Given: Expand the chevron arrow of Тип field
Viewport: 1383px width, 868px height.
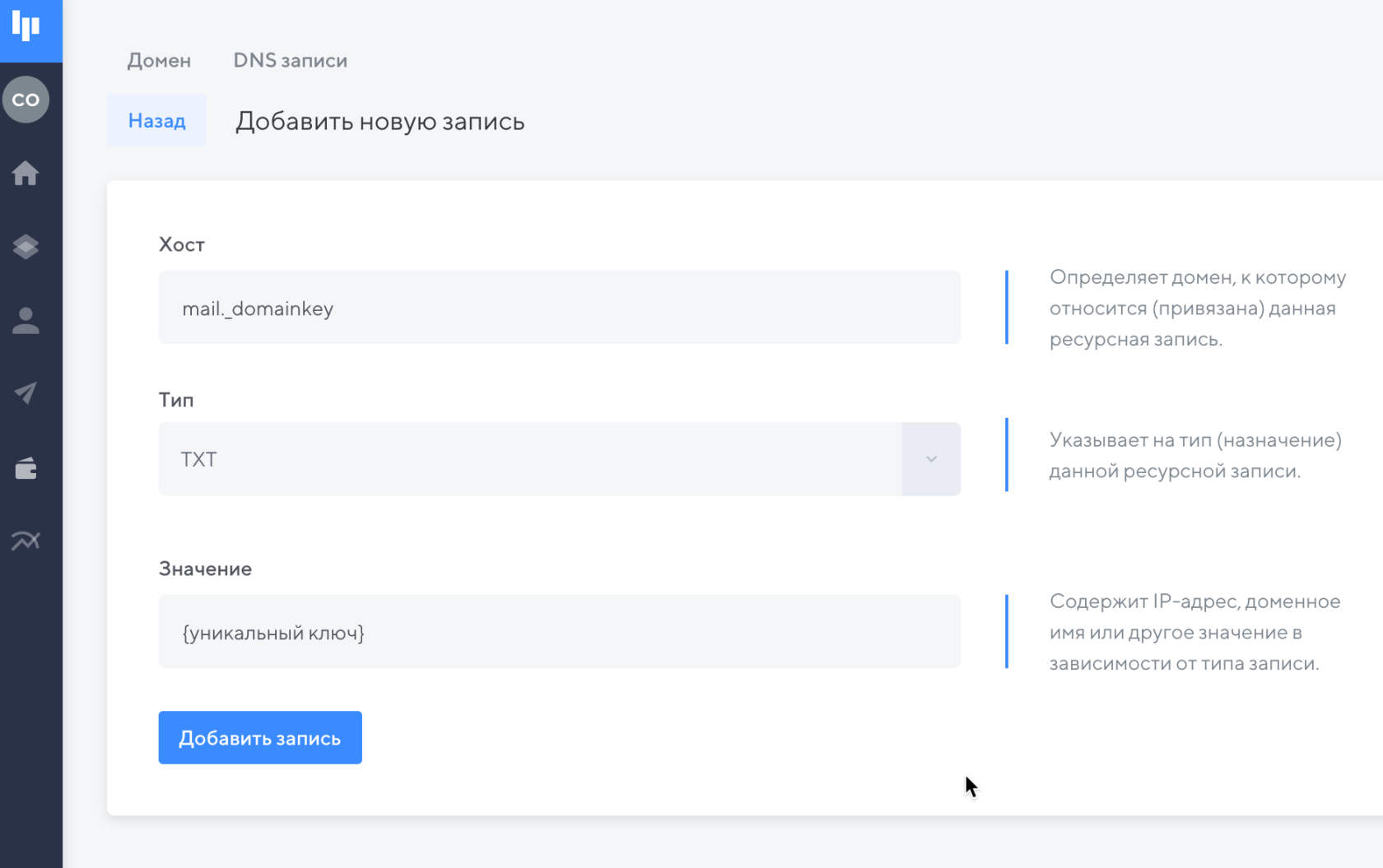Looking at the screenshot, I should pyautogui.click(x=931, y=459).
